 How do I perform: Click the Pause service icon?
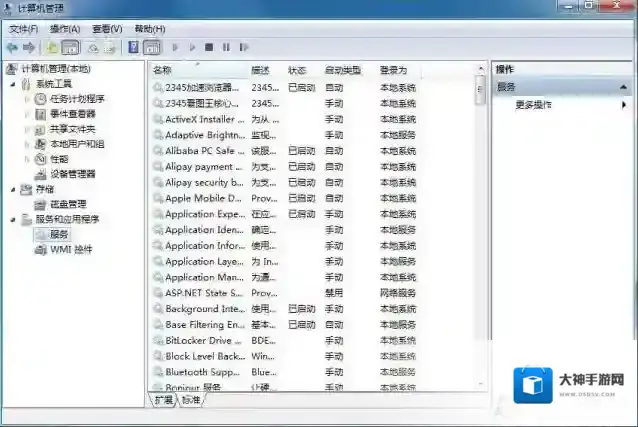click(x=226, y=48)
